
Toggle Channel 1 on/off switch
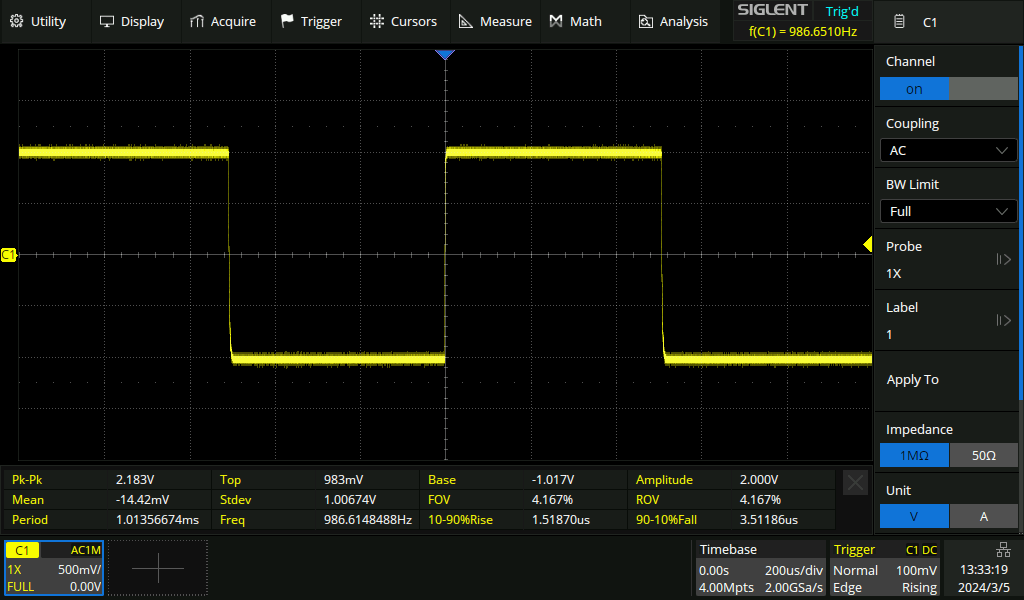[x=948, y=89]
